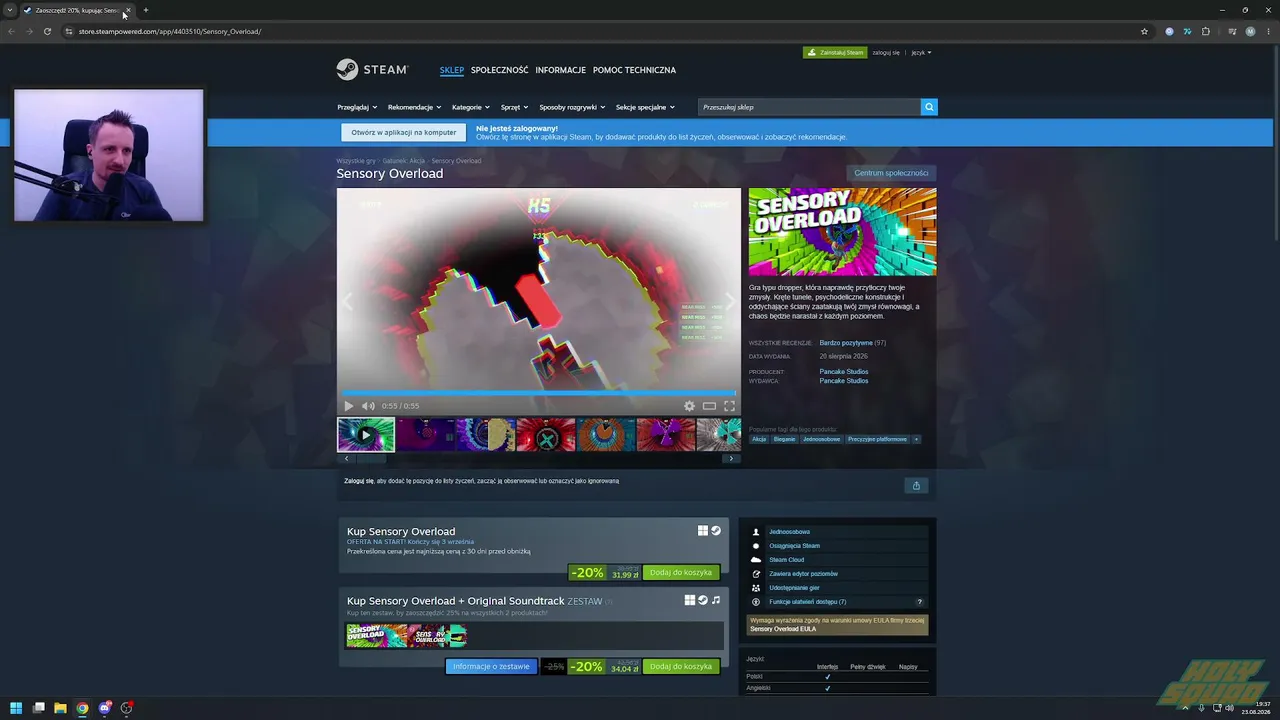Open the Pancake Studios producer link
The width and height of the screenshot is (1280, 720).
coord(844,372)
